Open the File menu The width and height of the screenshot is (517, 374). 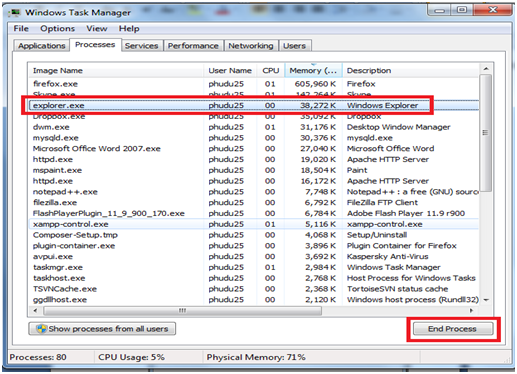[21, 29]
